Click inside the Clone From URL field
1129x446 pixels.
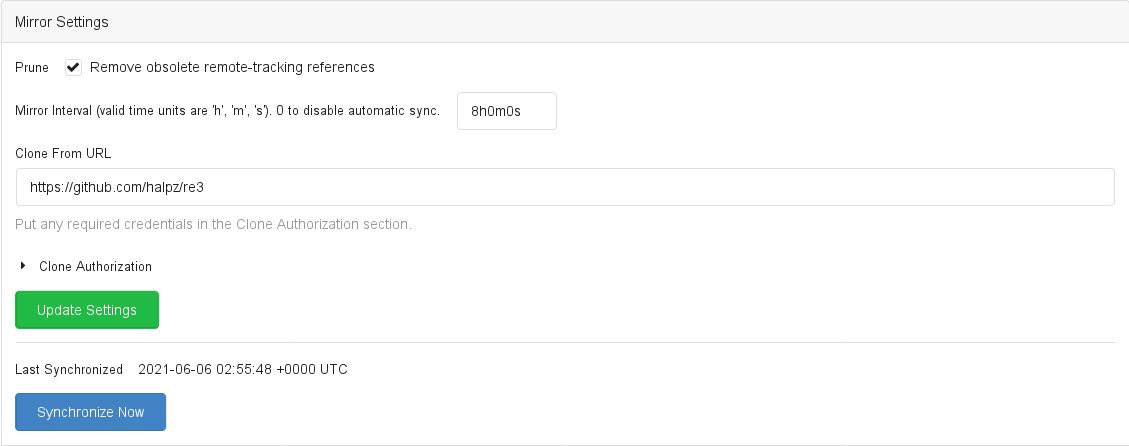click(565, 187)
